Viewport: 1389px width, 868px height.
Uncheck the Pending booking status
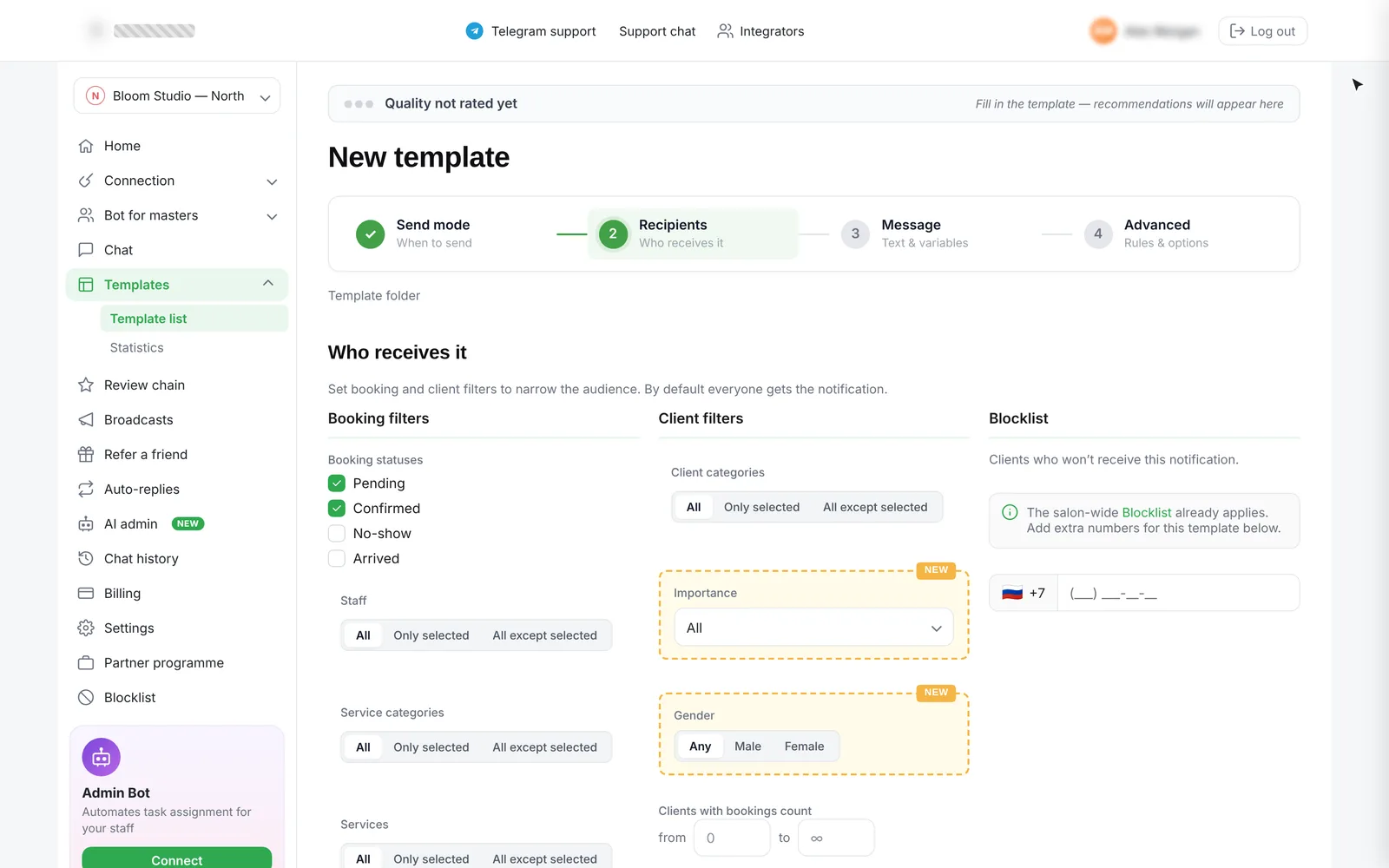[x=337, y=483]
